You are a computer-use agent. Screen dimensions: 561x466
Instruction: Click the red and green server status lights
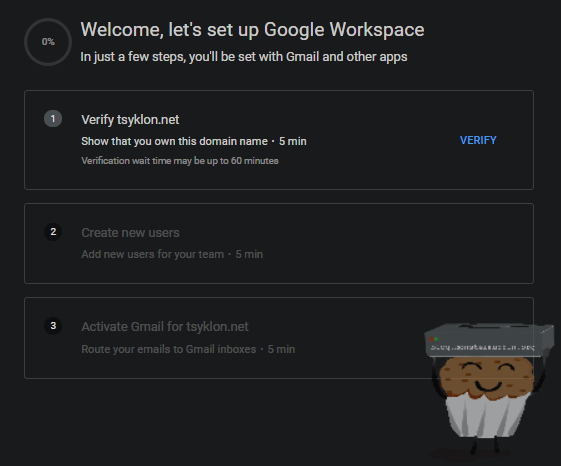coord(434,338)
